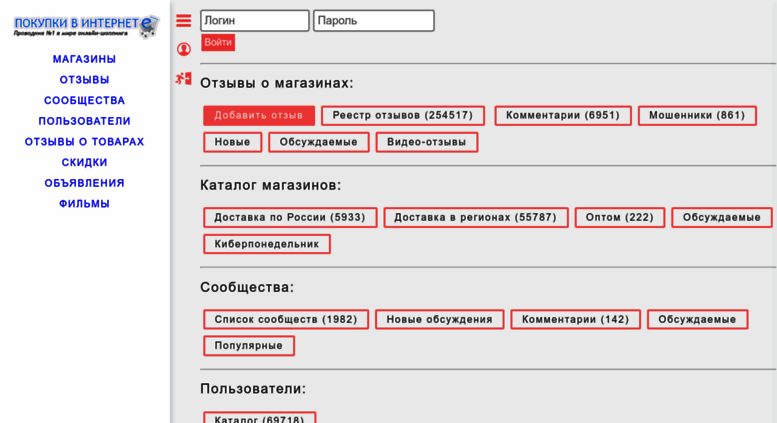Click the Покупки в интернете site logo

click(x=86, y=26)
